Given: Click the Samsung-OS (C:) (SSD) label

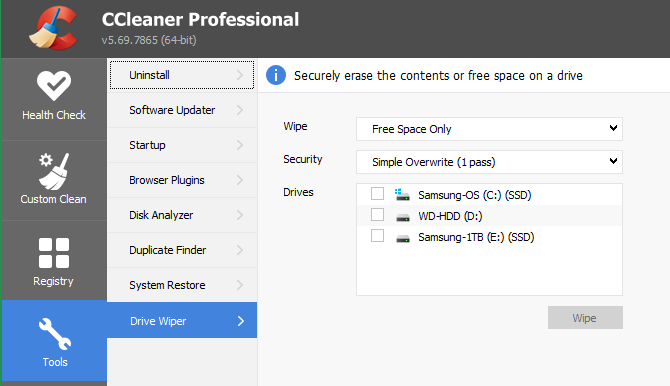Looking at the screenshot, I should (475, 195).
